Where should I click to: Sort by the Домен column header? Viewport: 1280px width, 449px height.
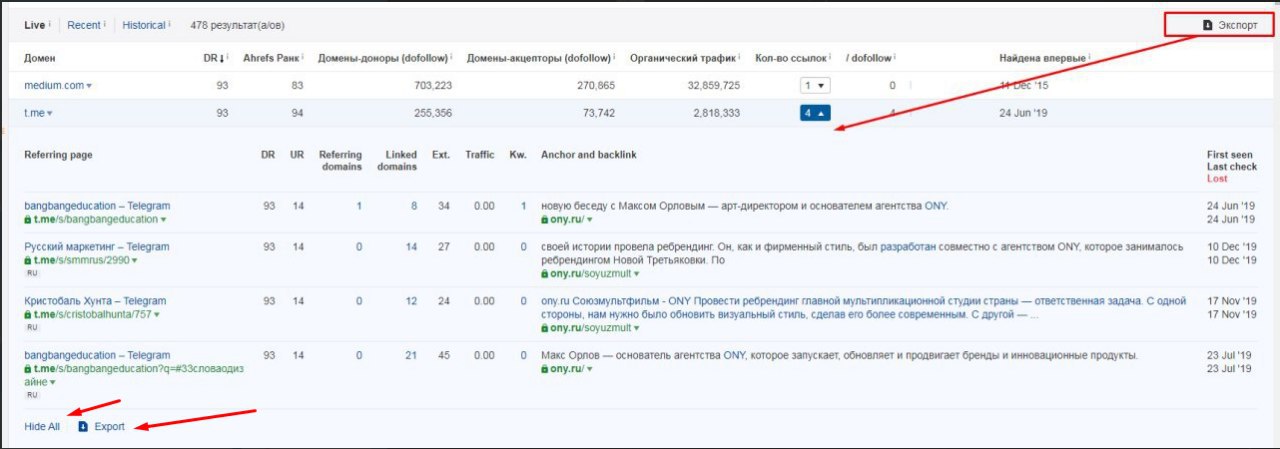40,58
